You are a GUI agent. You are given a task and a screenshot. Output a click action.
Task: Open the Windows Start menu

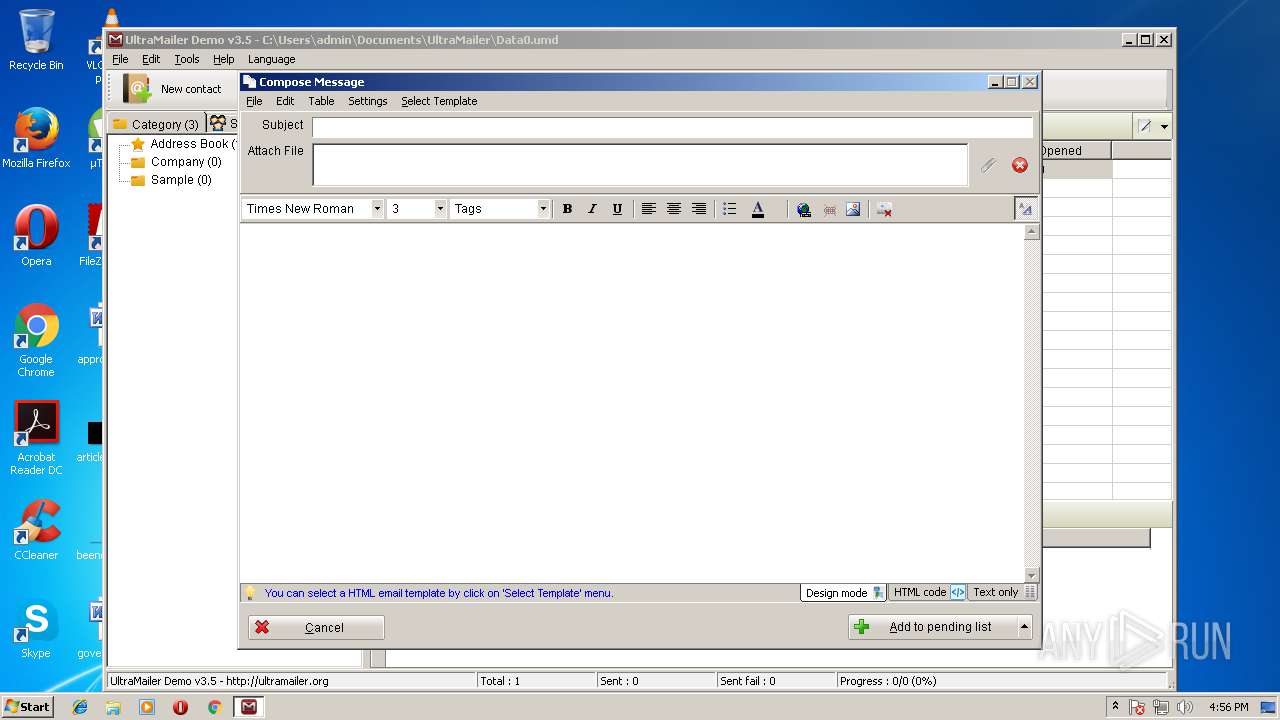[x=27, y=707]
